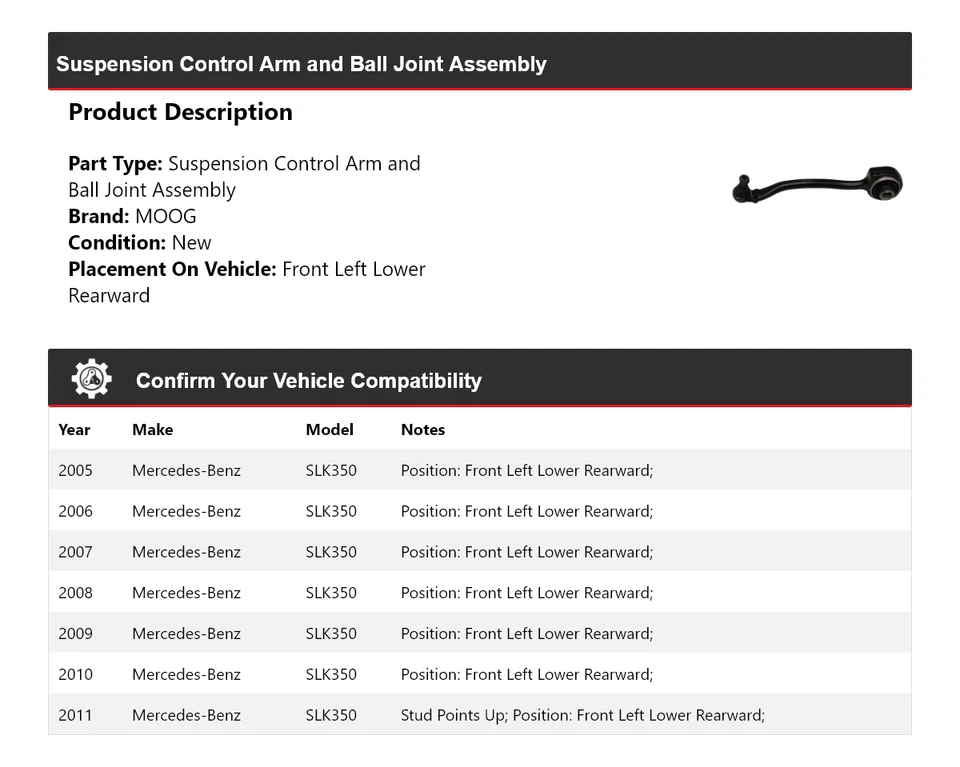Screen dimensions: 960x767
Task: Click the Brand MOOG text
Action: [x=132, y=216]
